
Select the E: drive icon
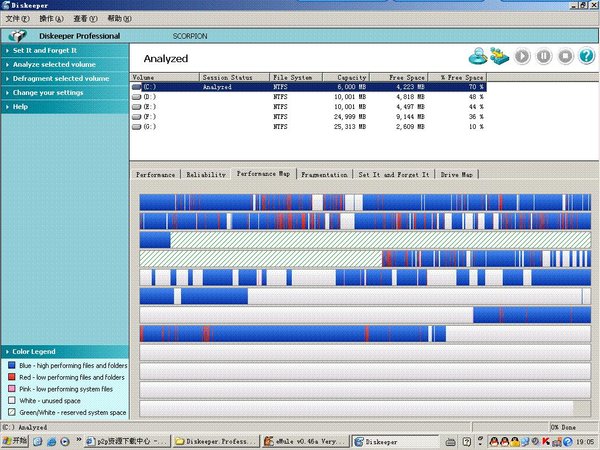(137, 107)
